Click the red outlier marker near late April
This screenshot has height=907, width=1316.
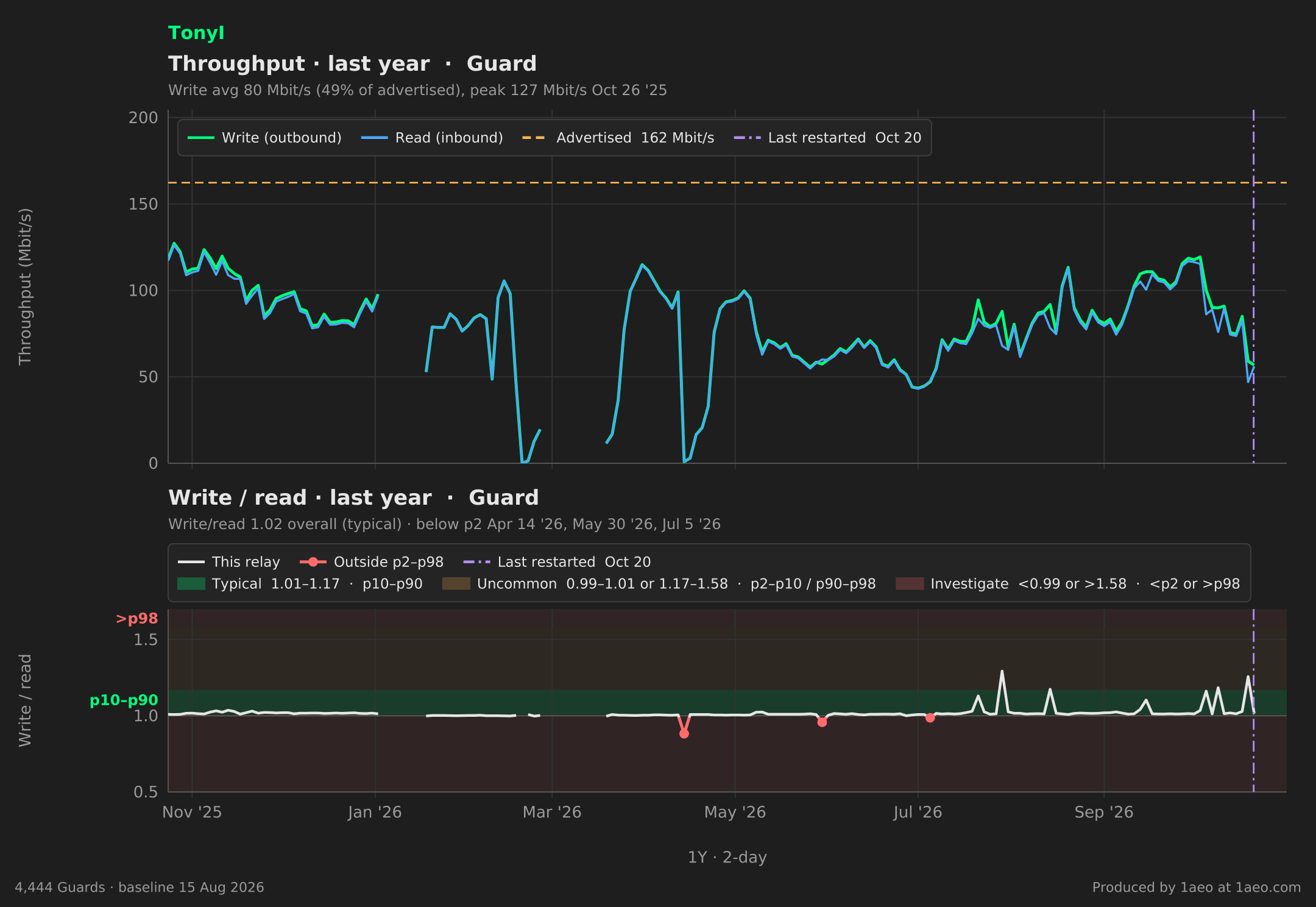(x=684, y=733)
